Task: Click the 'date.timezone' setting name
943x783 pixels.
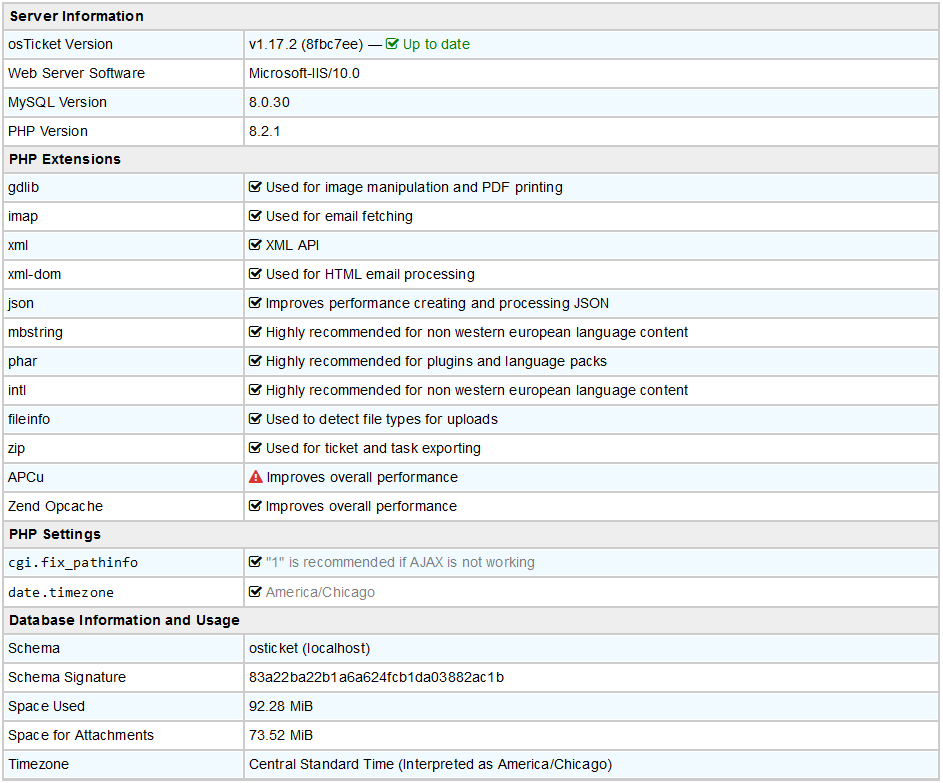Action: click(61, 592)
